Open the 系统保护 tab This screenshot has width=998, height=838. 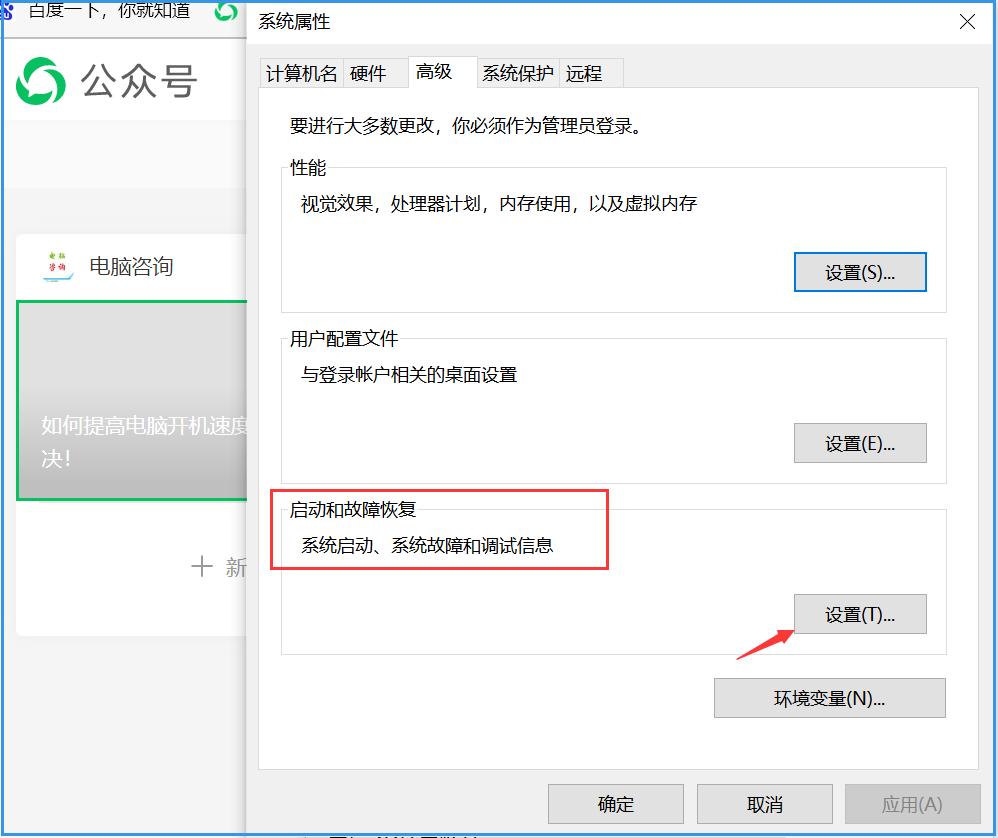click(x=517, y=73)
